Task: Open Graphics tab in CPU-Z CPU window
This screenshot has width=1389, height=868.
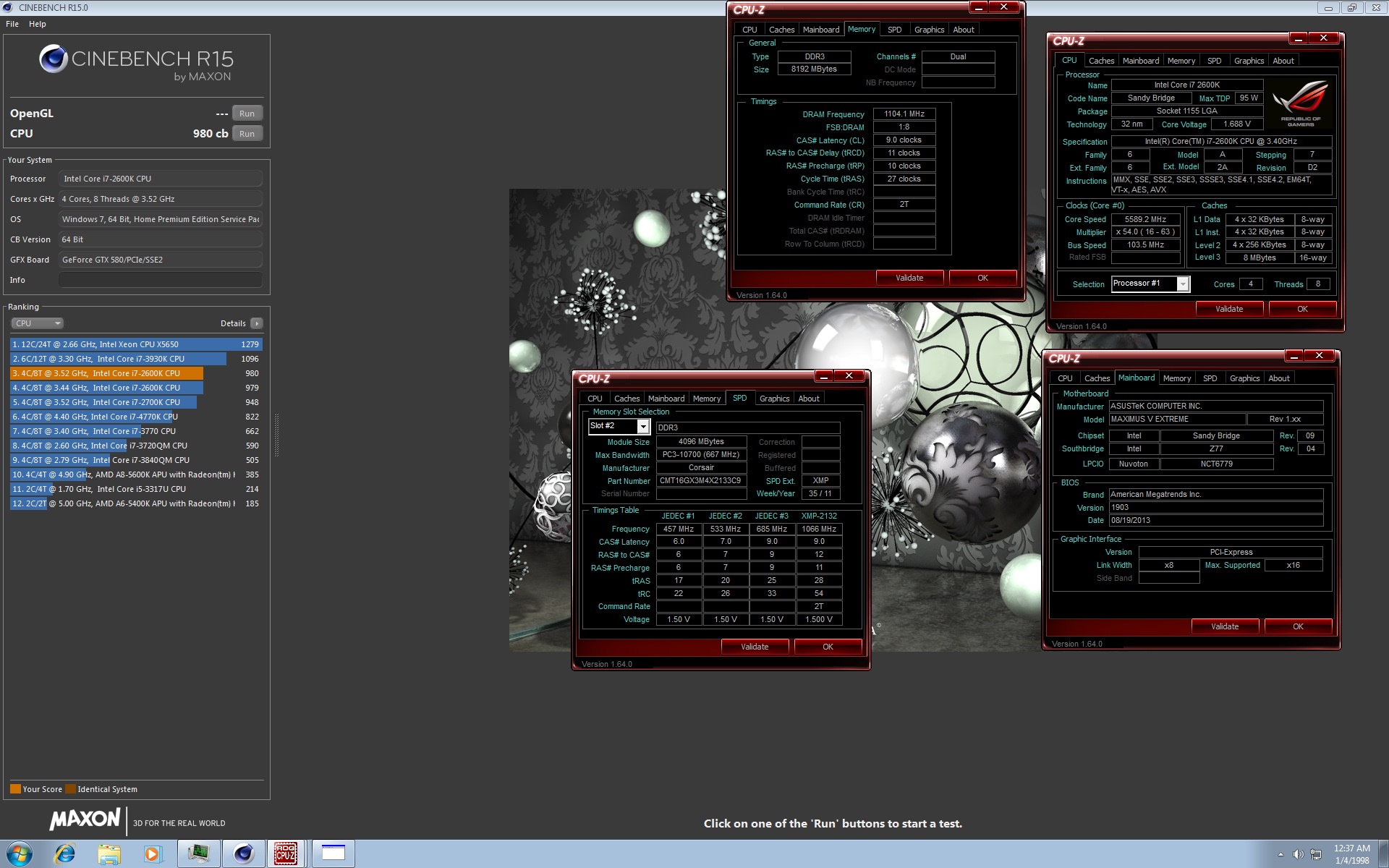Action: [1249, 61]
